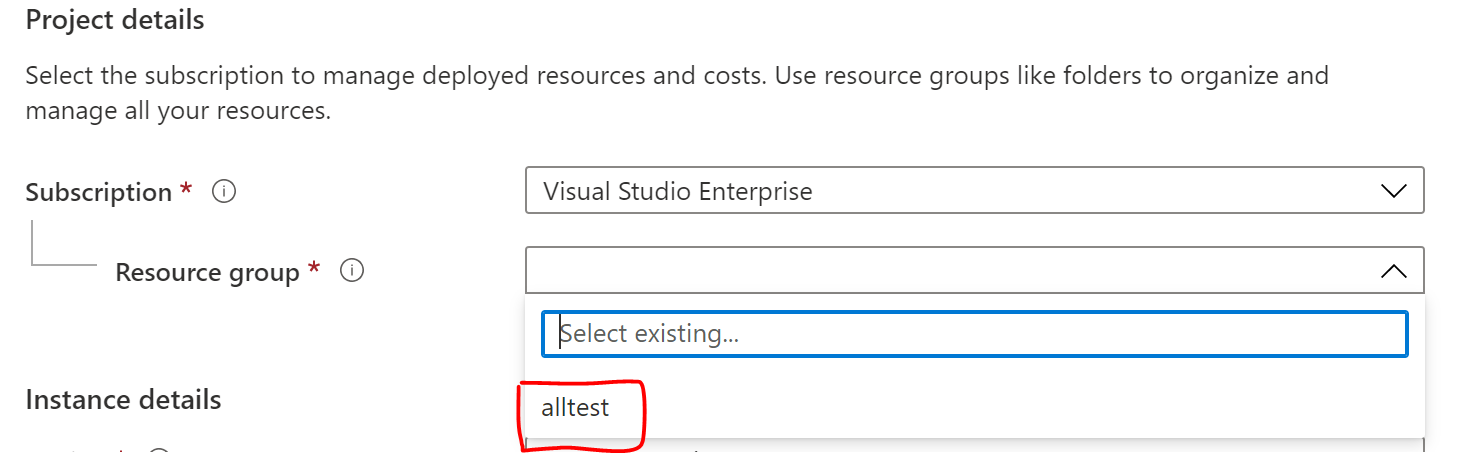
Task: Click the text cursor inside the Select existing box
Action: point(560,333)
